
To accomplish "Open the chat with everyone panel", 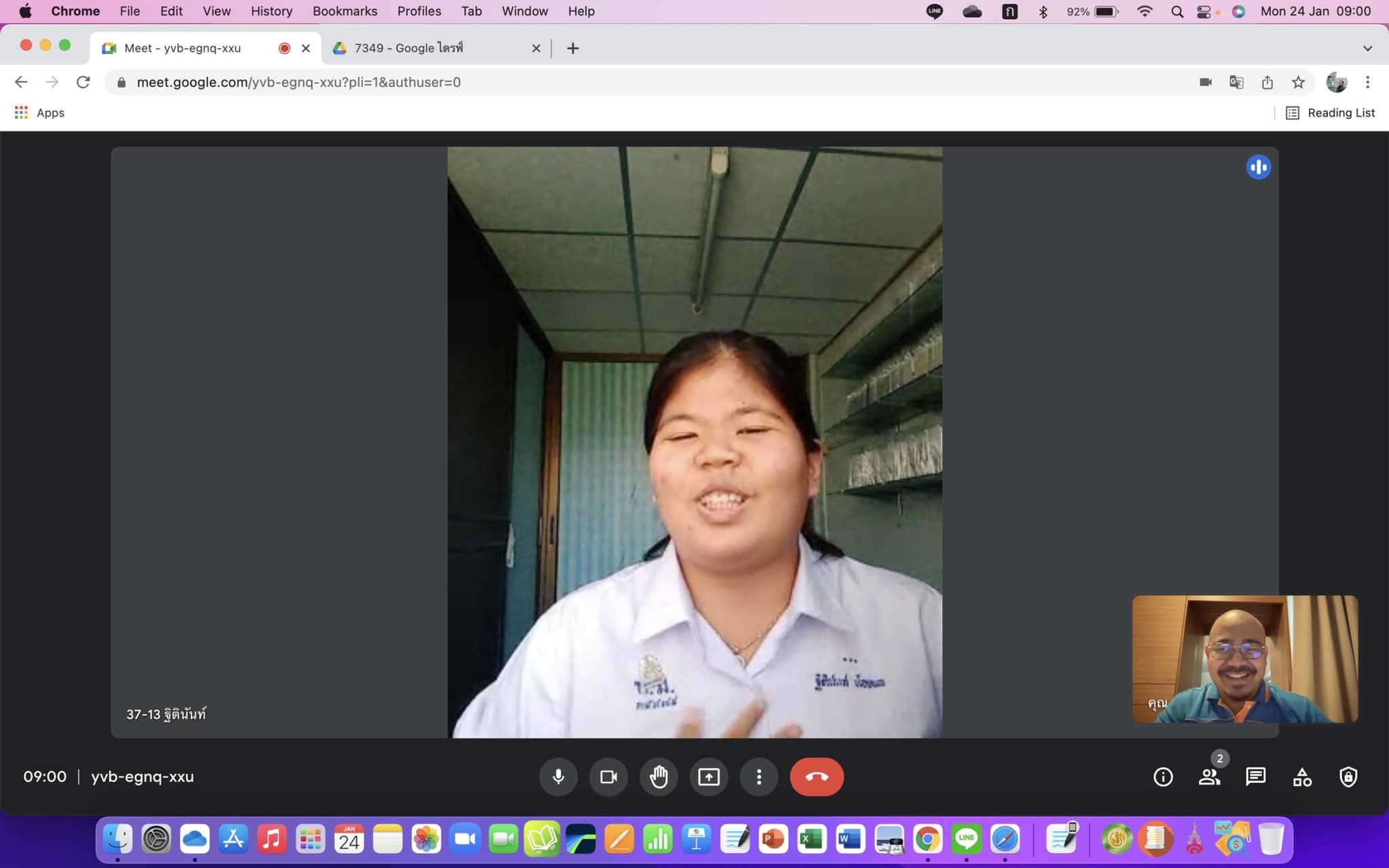I will [1255, 776].
